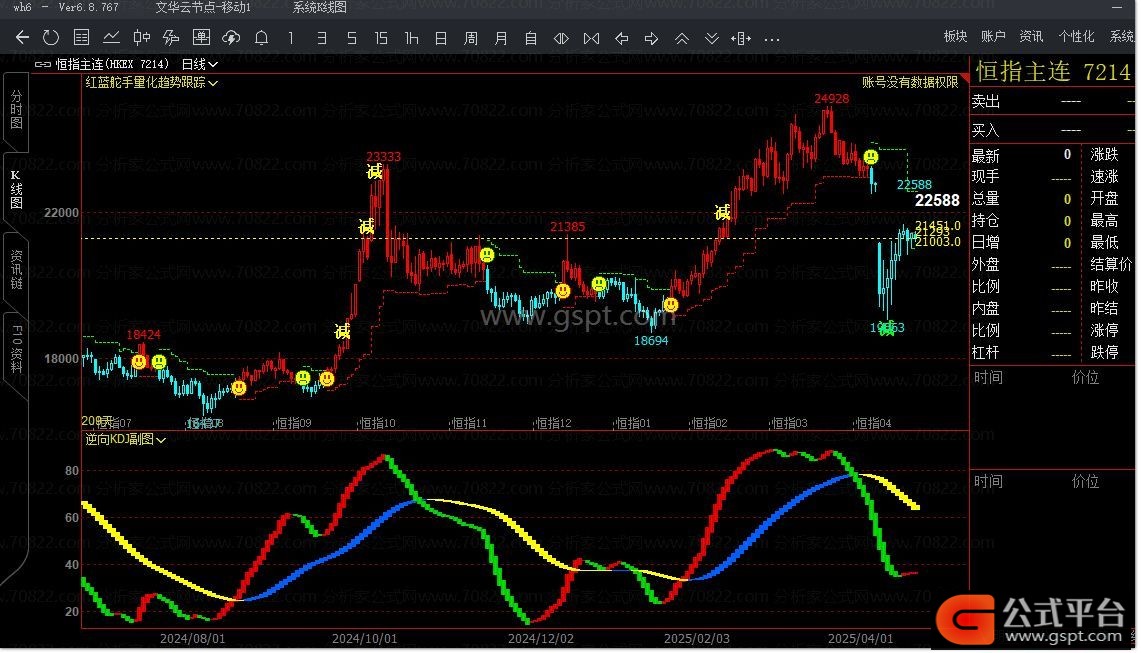
Task: Open the 红蓝舵手量化趋势跟踪 indicator dropdown
Action: pos(152,83)
